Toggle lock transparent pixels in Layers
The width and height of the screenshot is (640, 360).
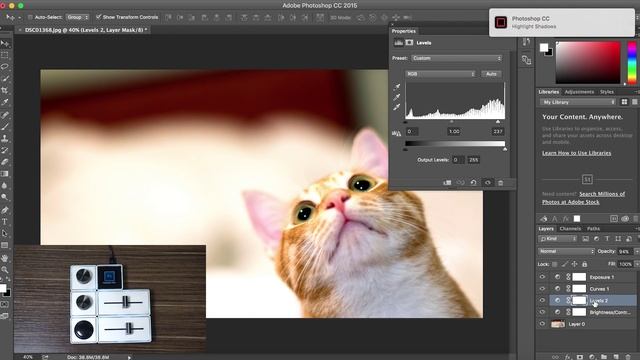pyautogui.click(x=554, y=264)
